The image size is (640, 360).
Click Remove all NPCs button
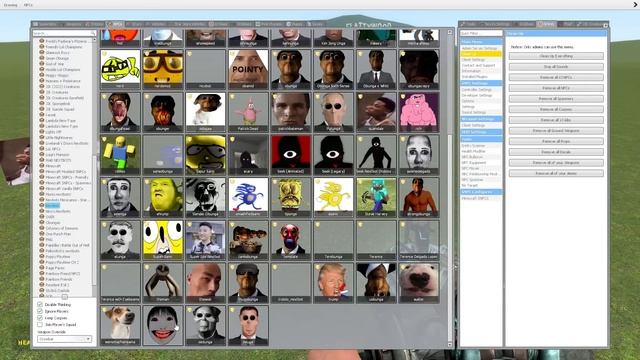pos(556,88)
